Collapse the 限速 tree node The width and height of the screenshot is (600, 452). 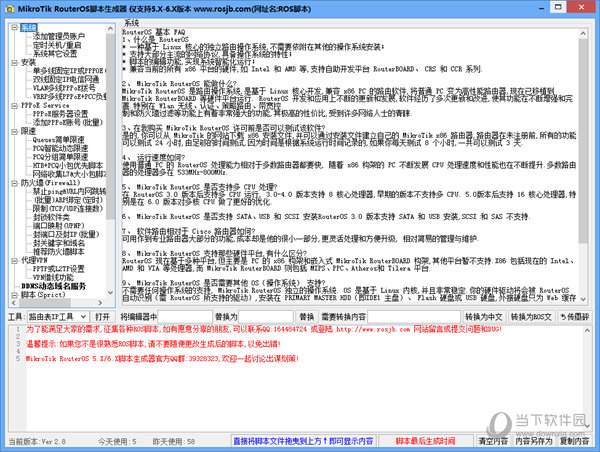tap(15, 131)
